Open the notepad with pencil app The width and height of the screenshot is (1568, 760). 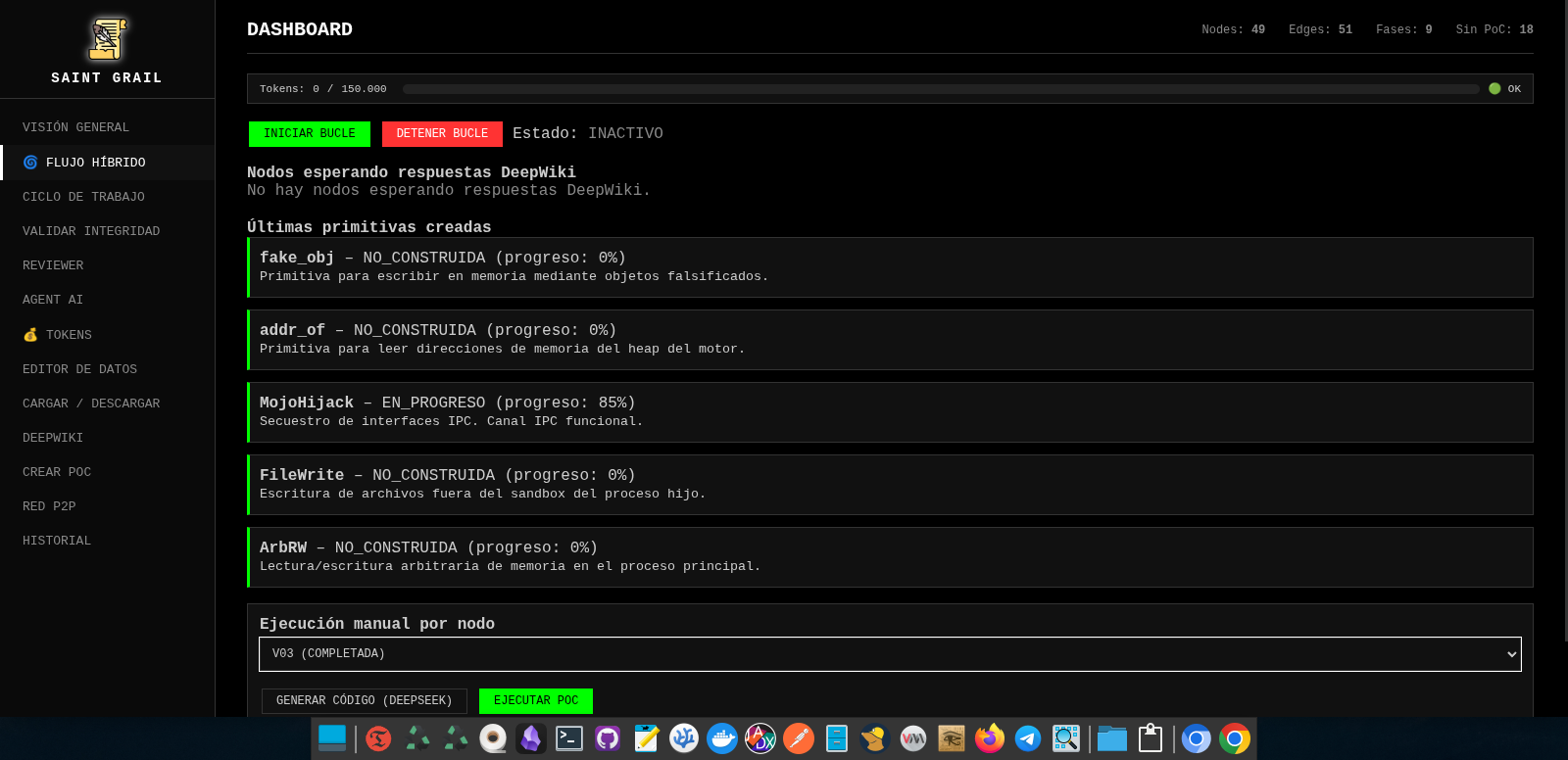pyautogui.click(x=646, y=738)
